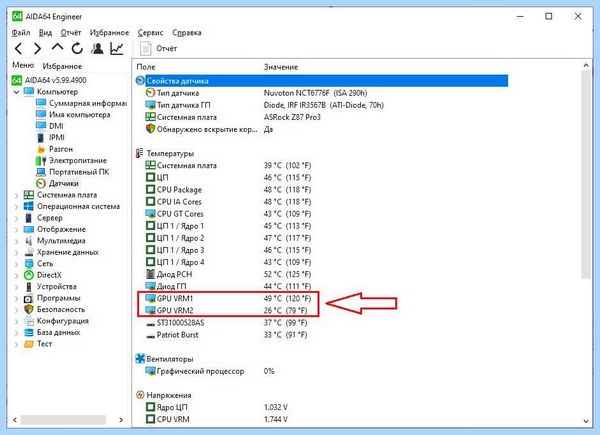Open the Отчёт menu in menu bar
This screenshot has width=600, height=435.
(x=71, y=33)
